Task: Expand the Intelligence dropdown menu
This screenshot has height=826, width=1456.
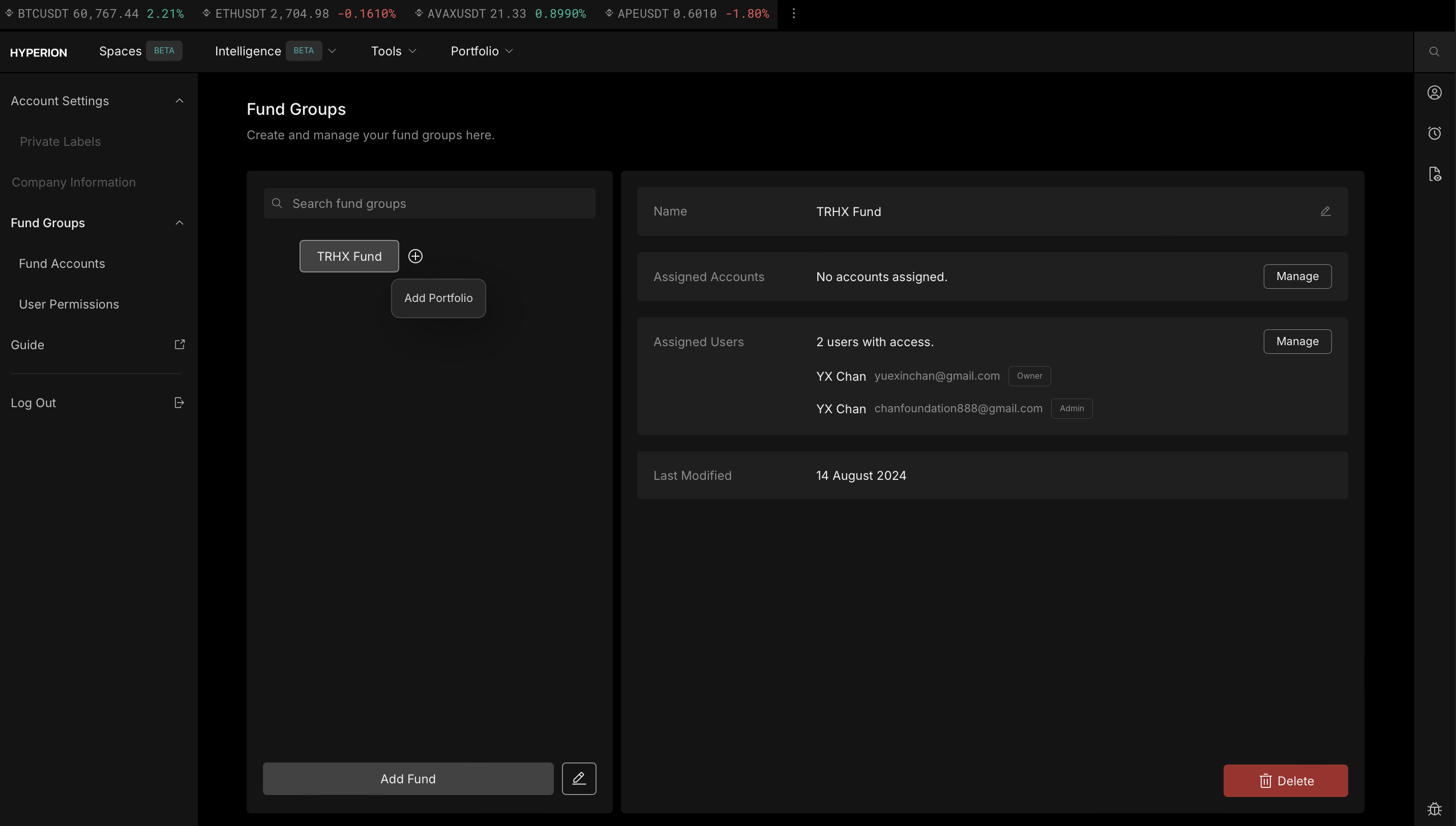Action: click(332, 51)
